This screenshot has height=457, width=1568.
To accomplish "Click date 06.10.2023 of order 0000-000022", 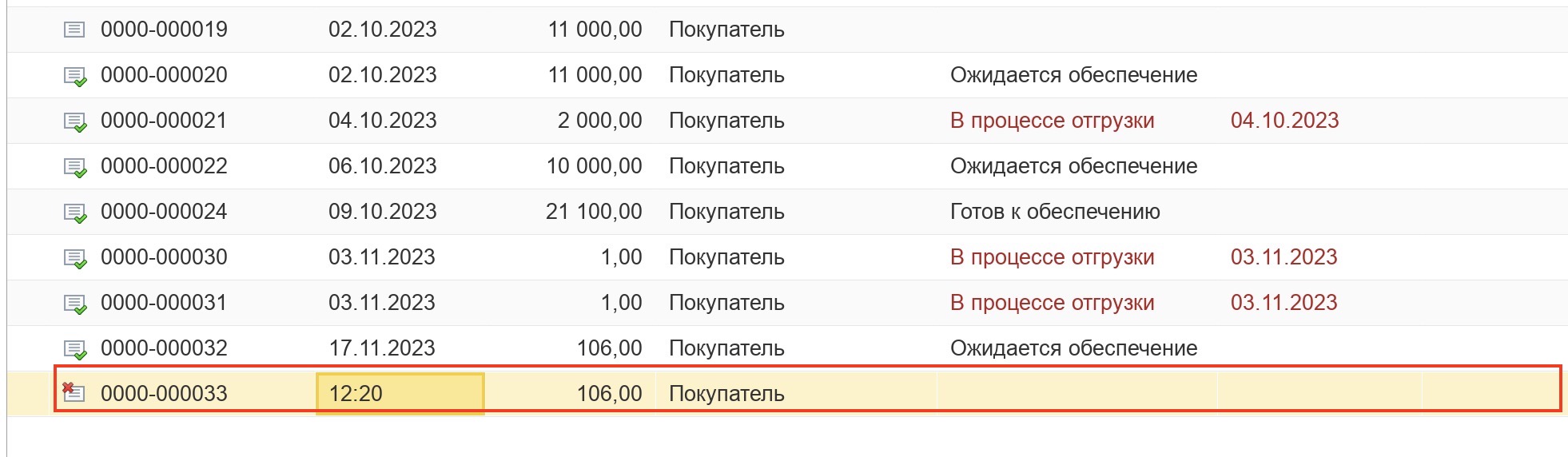I will click(x=382, y=166).
